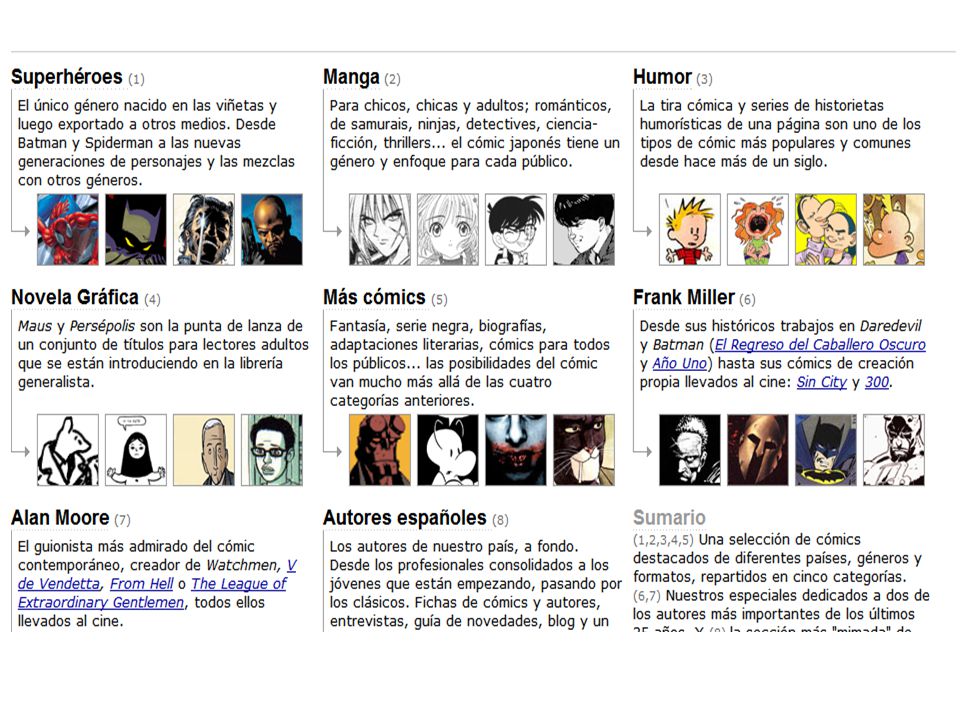The height and width of the screenshot is (720, 960).
Task: Click the Hellboy thumbnail under Más cómics
Action: click(x=380, y=450)
